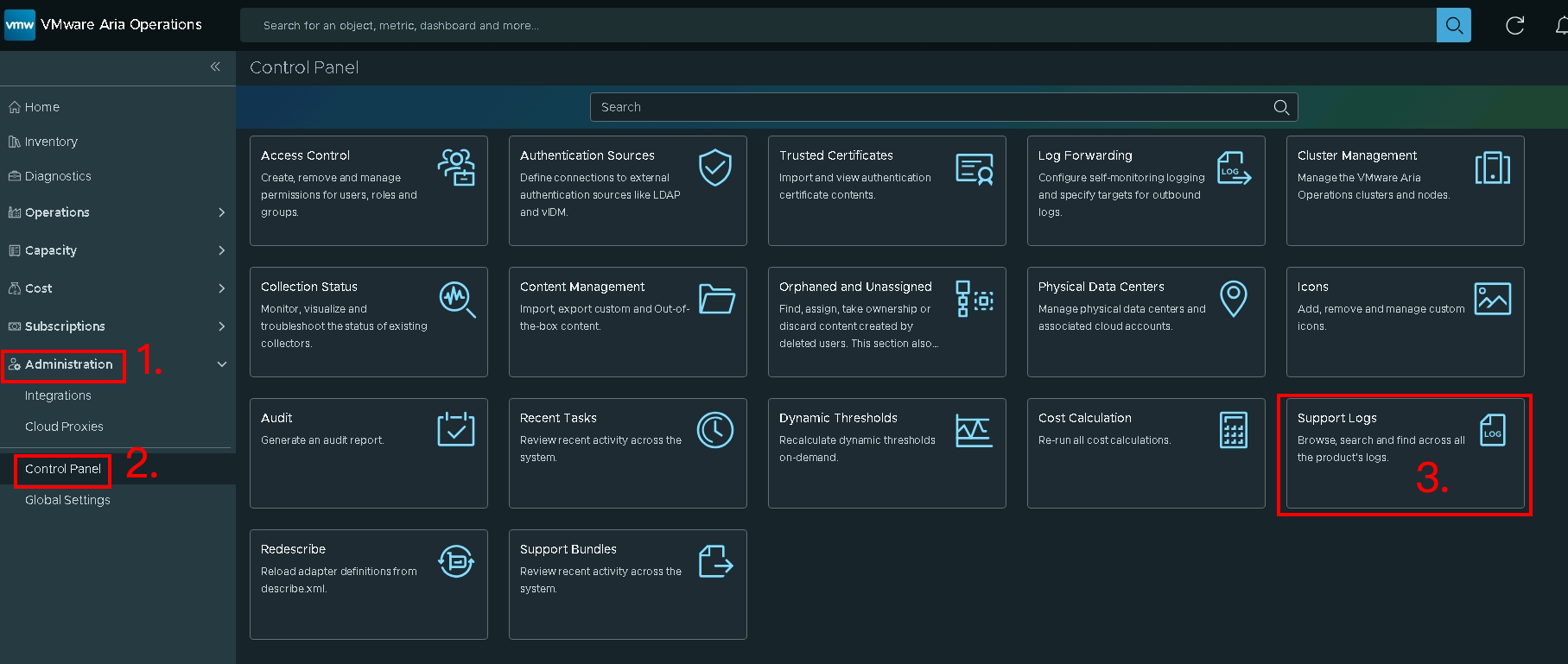Click the Access Control users icon
This screenshot has width=1568, height=664.
456,168
